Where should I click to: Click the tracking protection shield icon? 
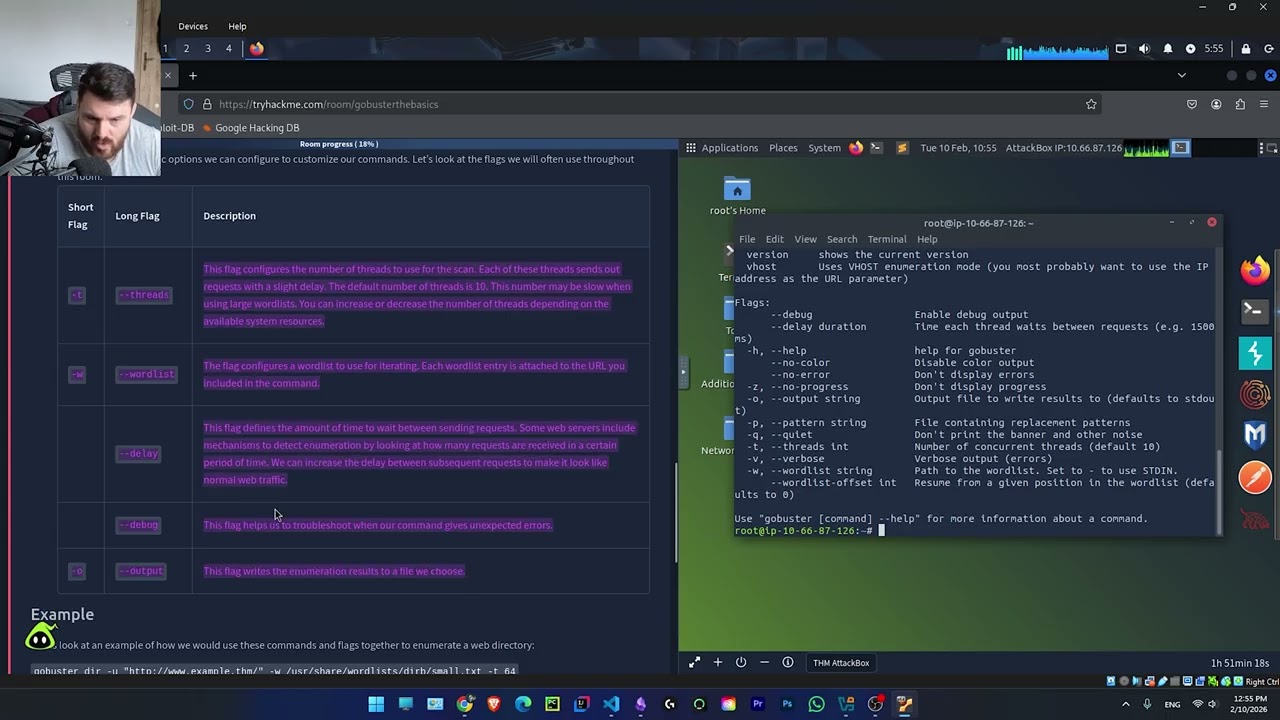click(x=188, y=104)
